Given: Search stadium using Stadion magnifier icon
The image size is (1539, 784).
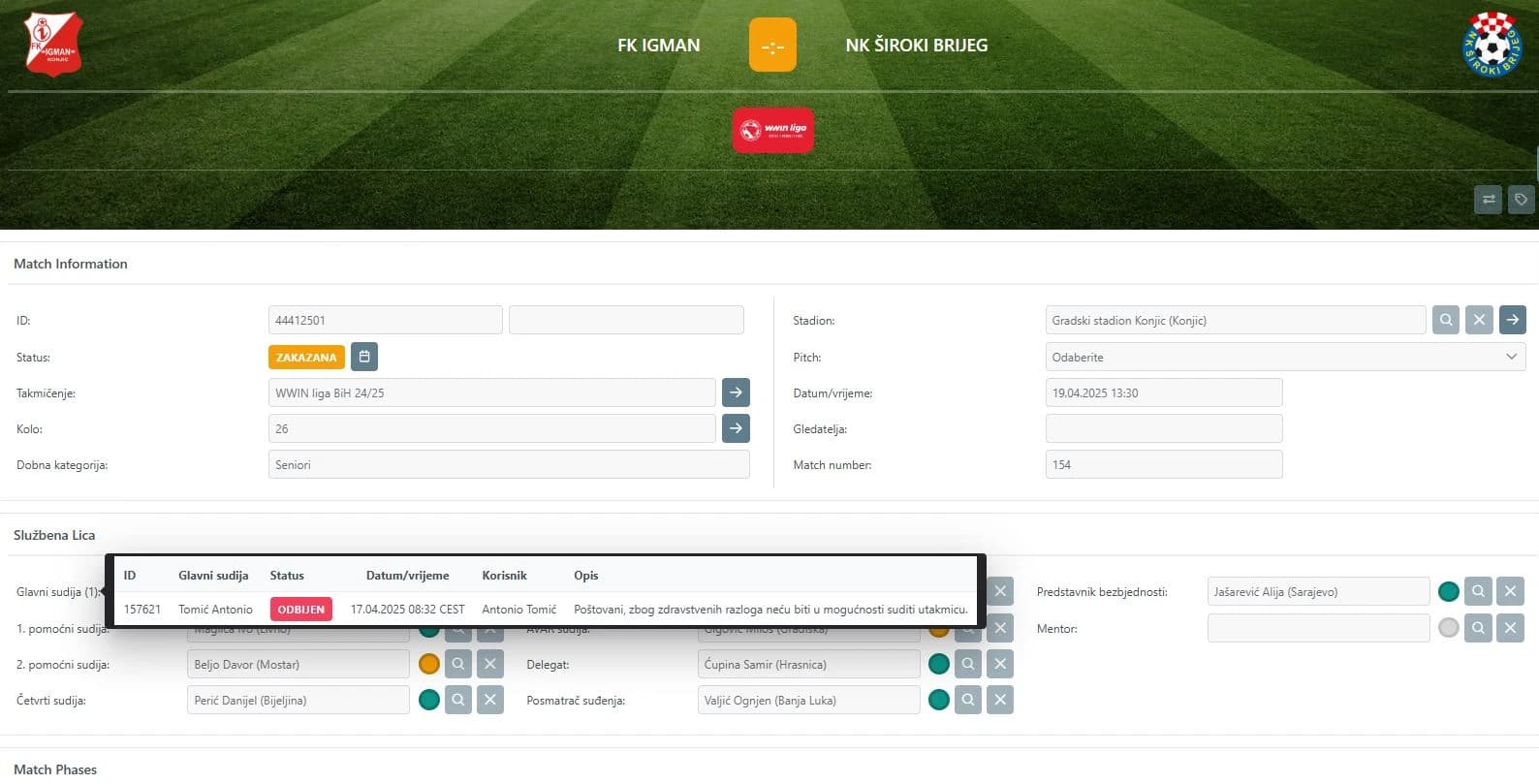Looking at the screenshot, I should 1446,320.
